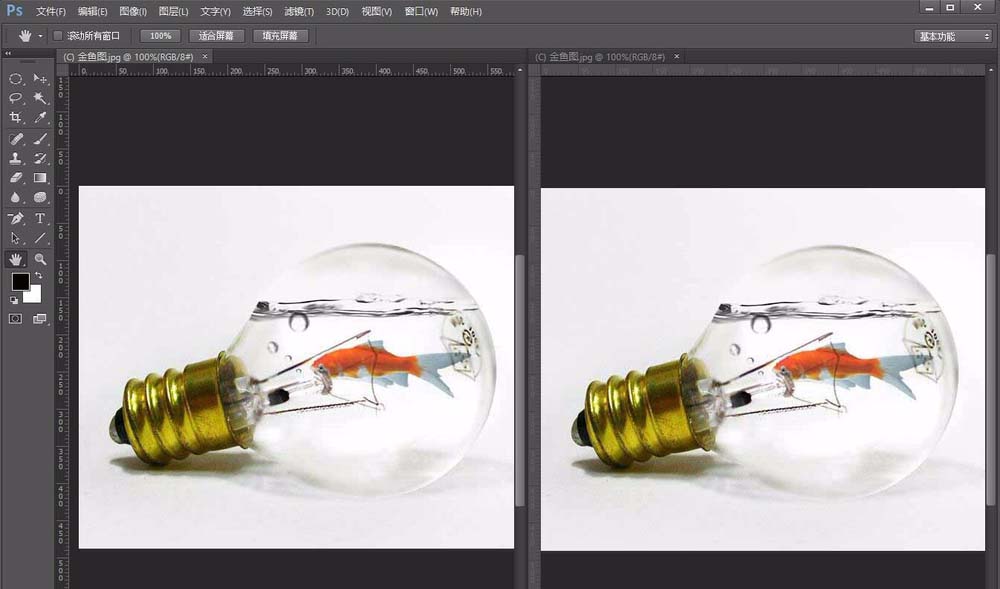Open the 滤镜(T) menu
This screenshot has height=589, width=1000.
coord(298,12)
